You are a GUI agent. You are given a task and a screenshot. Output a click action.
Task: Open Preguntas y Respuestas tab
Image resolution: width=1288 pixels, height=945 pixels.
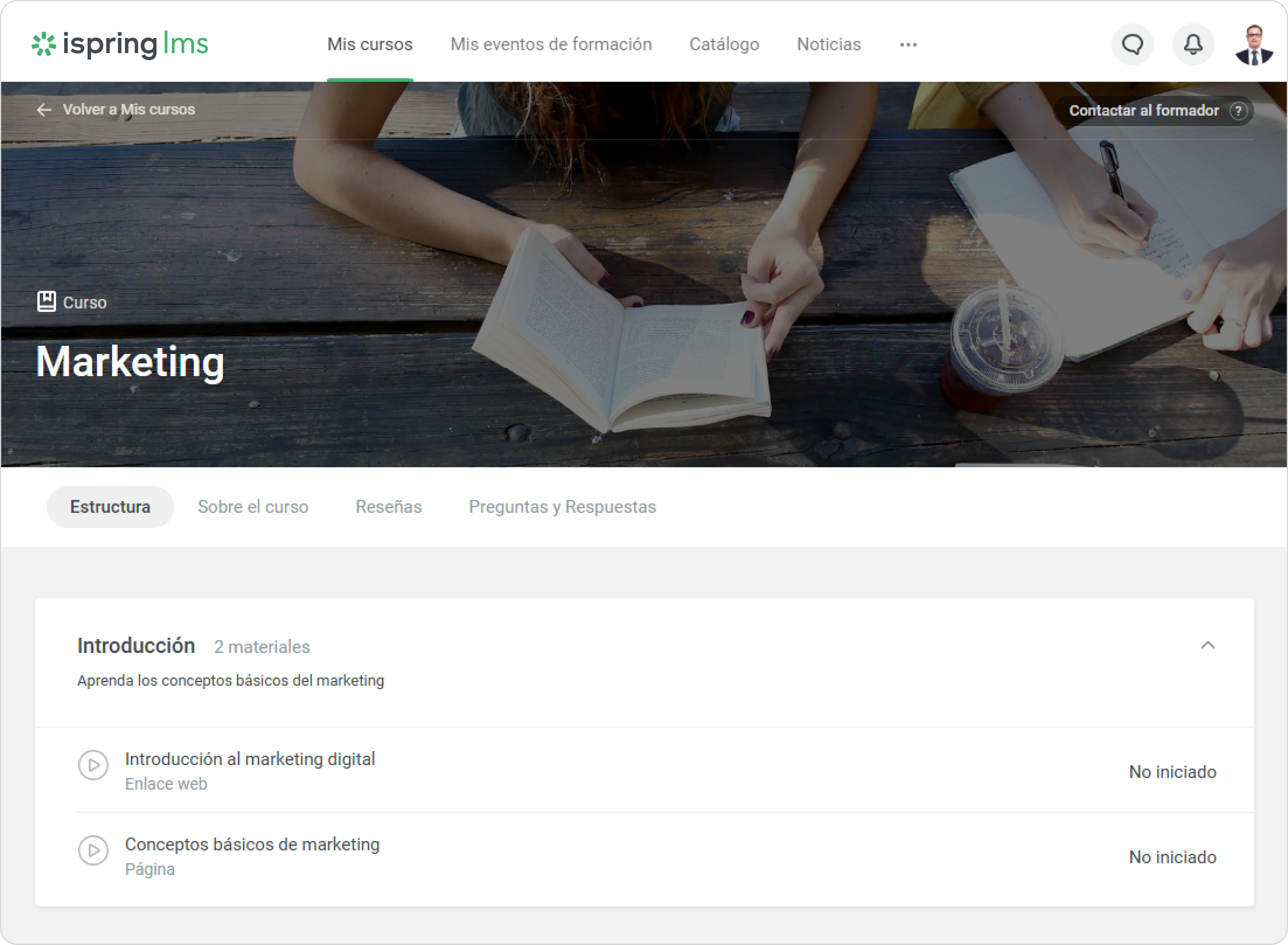coord(562,507)
